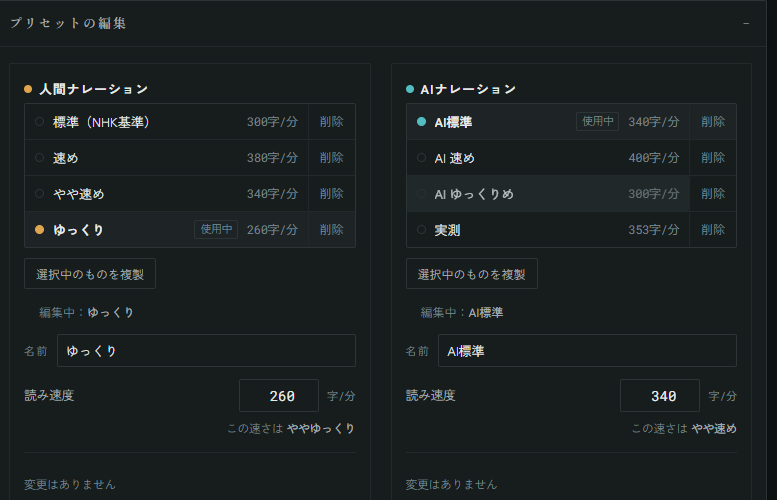Delete the AI標準 preset

pos(713,121)
